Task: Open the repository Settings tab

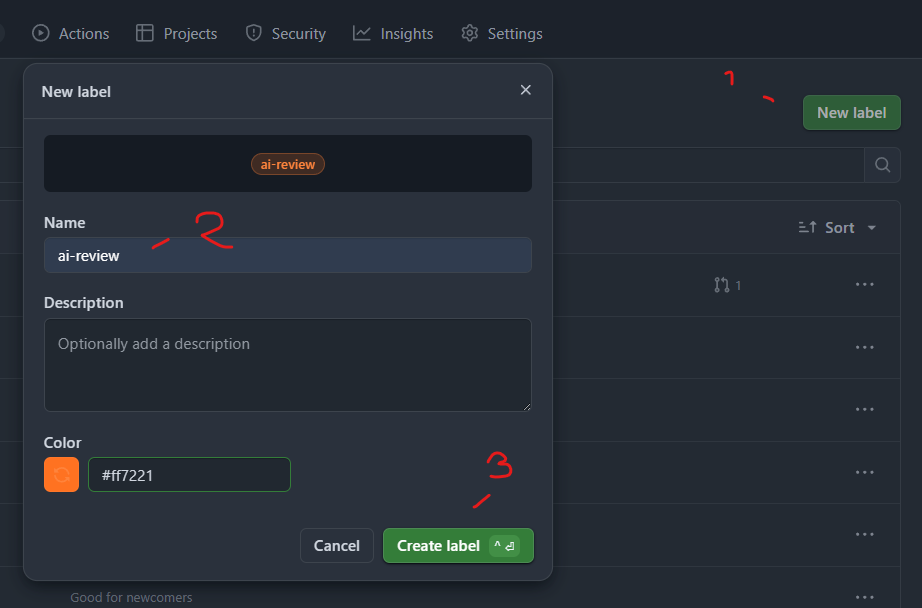Action: pos(502,34)
